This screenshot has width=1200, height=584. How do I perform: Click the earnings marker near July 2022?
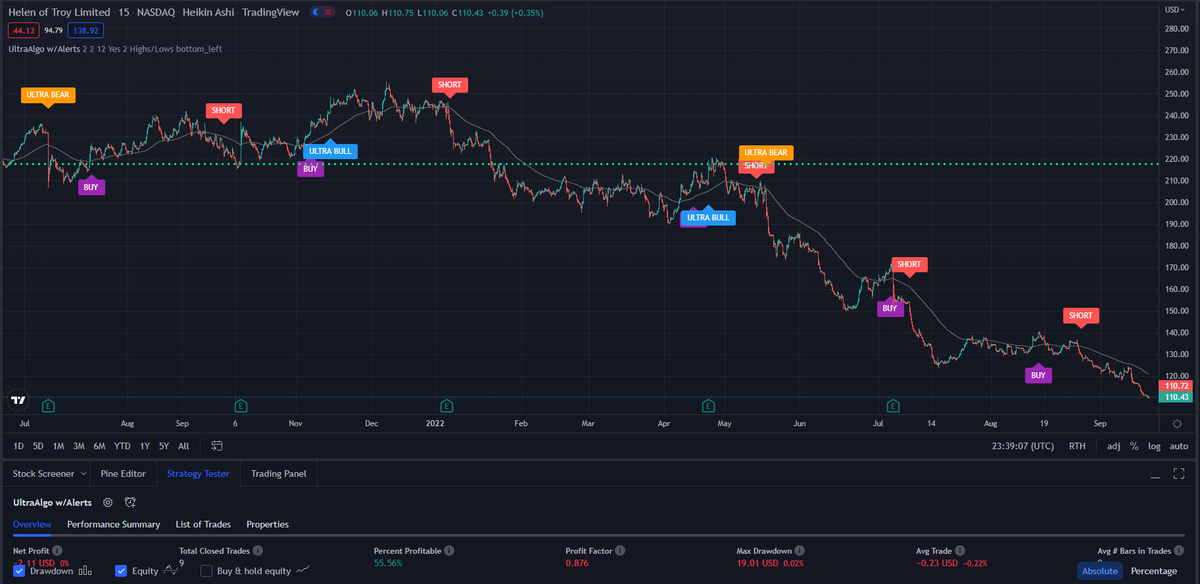(893, 406)
